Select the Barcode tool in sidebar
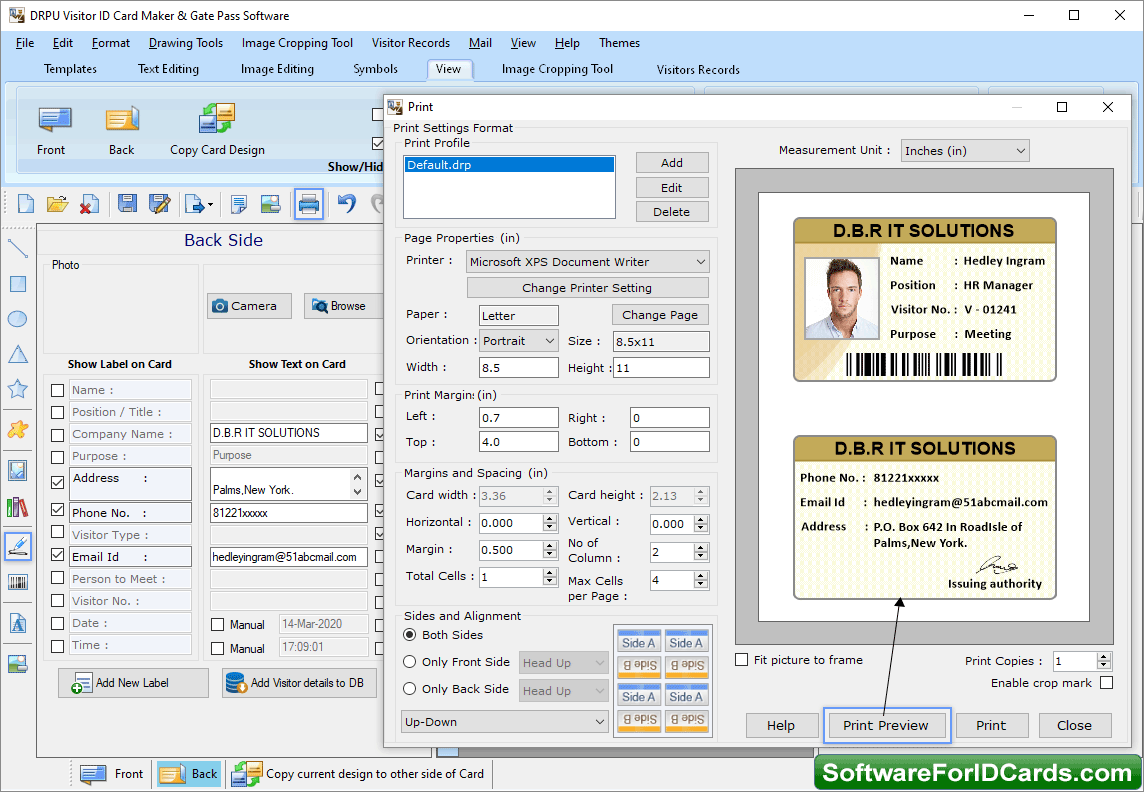1144x792 pixels. click(x=18, y=581)
